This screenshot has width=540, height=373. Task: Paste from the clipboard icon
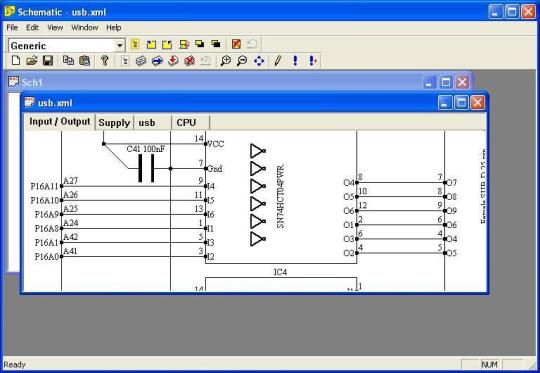(x=84, y=61)
